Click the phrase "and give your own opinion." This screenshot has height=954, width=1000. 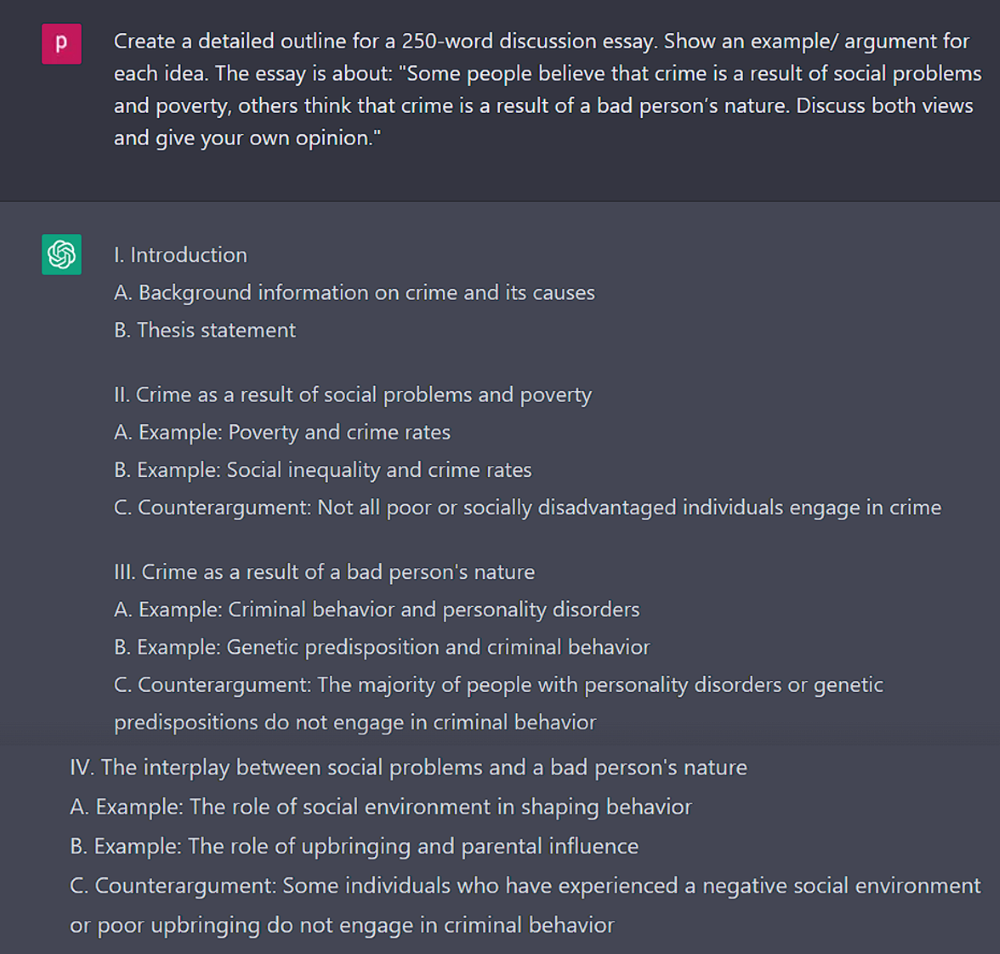coord(247,138)
